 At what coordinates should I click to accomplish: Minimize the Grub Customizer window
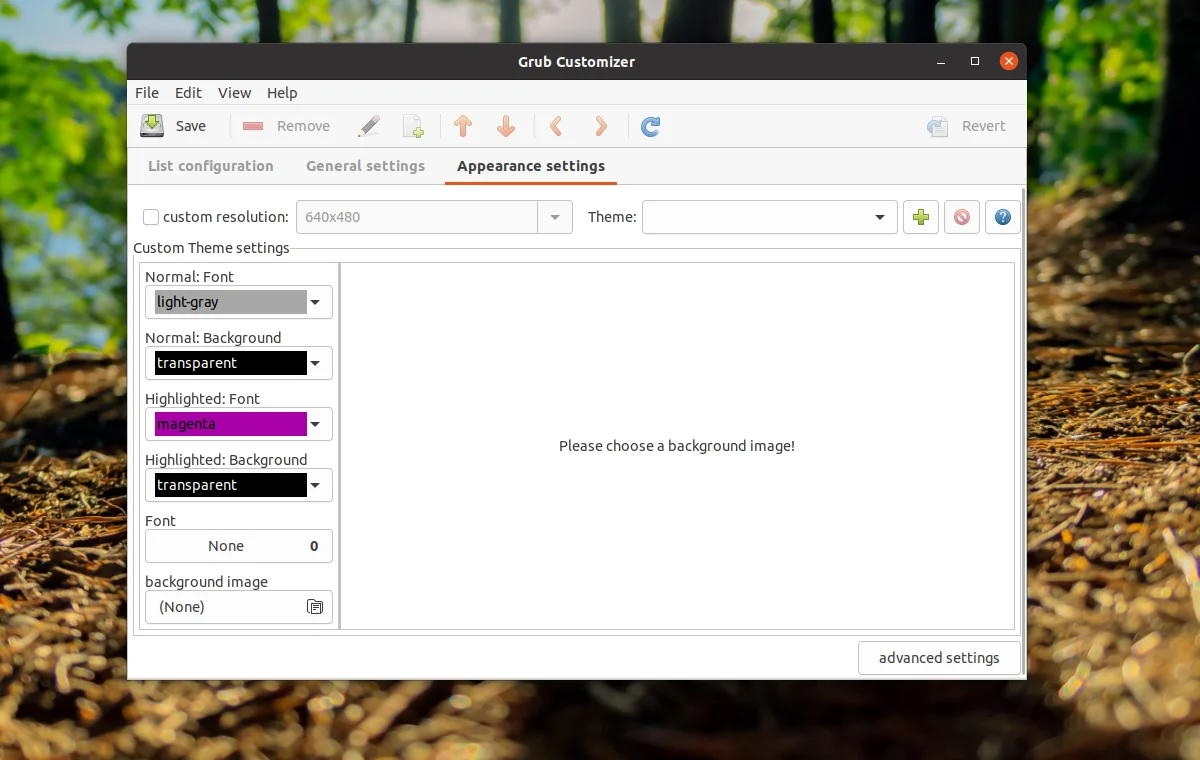pyautogui.click(x=940, y=62)
